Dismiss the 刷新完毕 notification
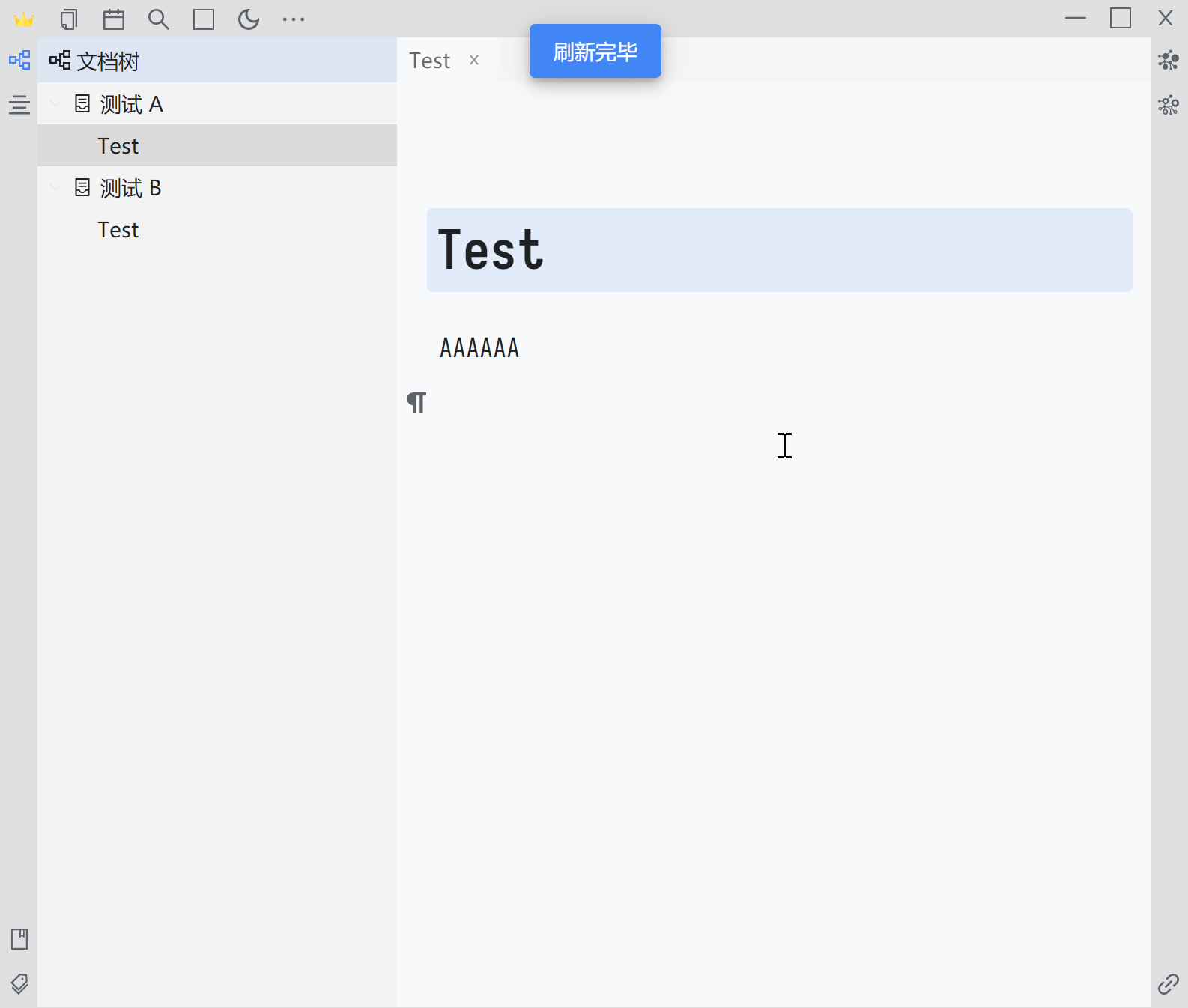This screenshot has width=1188, height=1008. pos(595,51)
